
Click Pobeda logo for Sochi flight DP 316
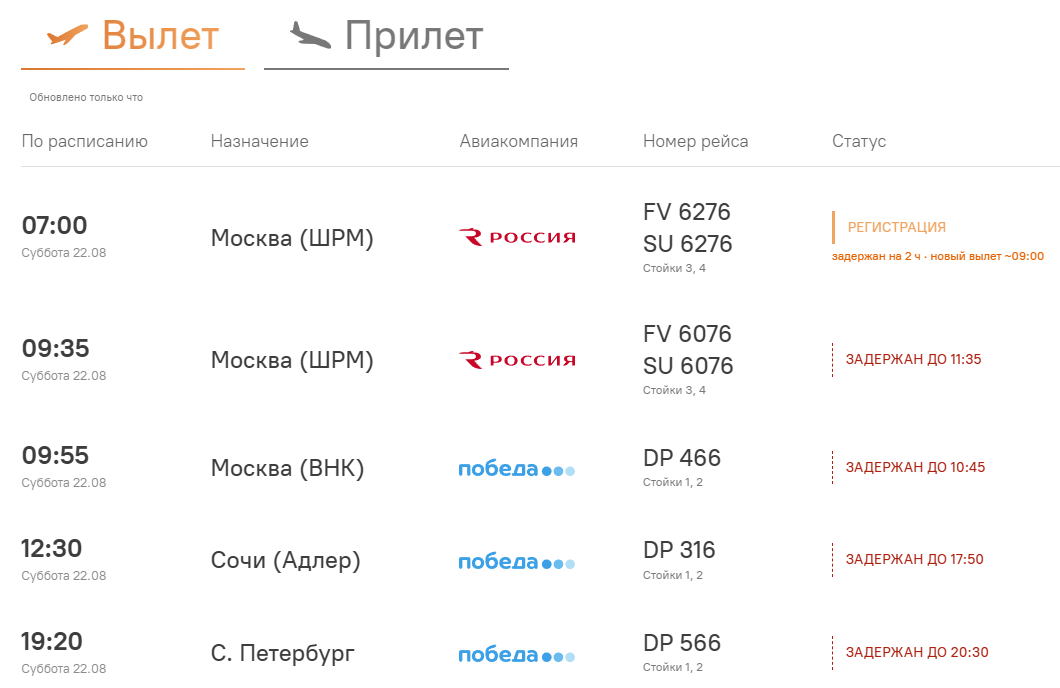[x=516, y=561]
